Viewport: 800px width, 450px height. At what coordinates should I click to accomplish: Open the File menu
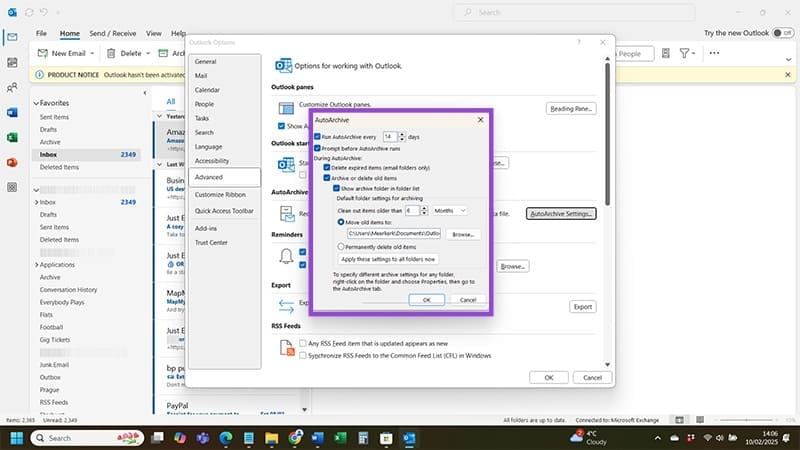pyautogui.click(x=41, y=33)
